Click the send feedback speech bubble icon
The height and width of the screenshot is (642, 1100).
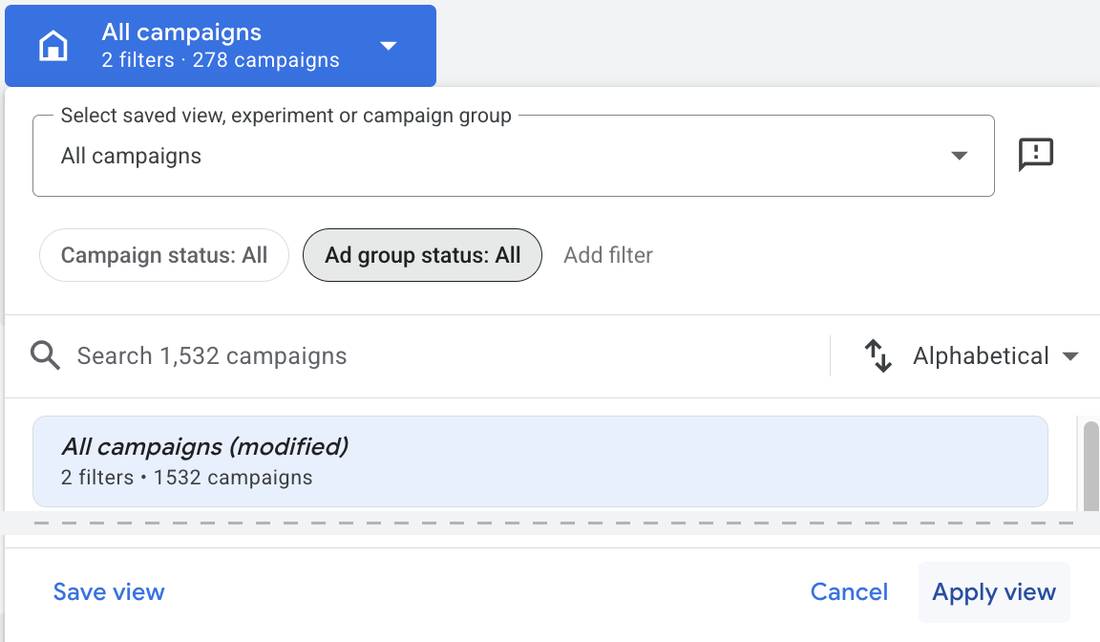pos(1035,154)
